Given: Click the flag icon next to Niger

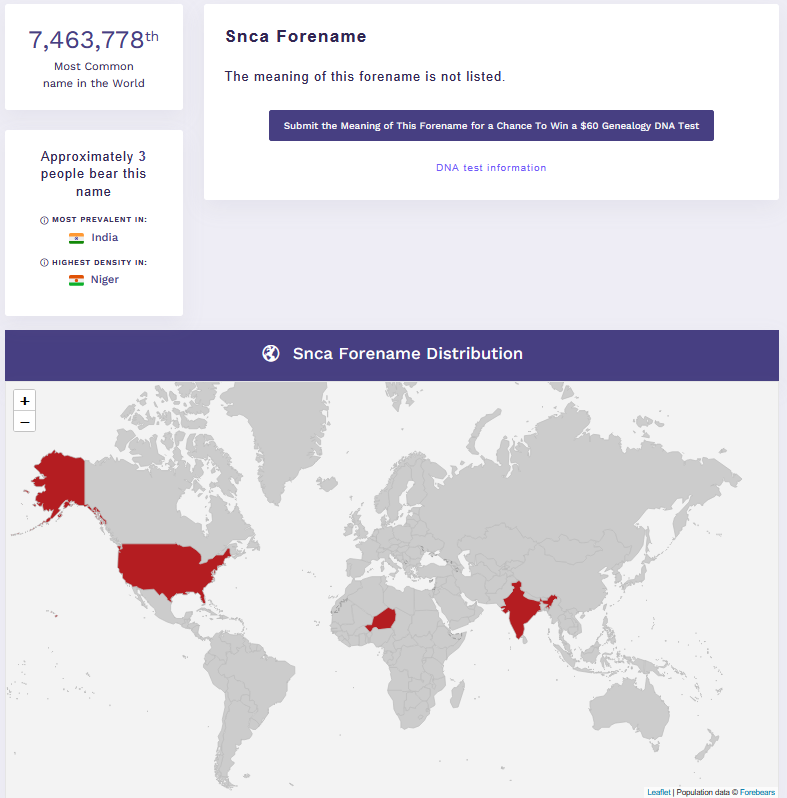Looking at the screenshot, I should (76, 280).
